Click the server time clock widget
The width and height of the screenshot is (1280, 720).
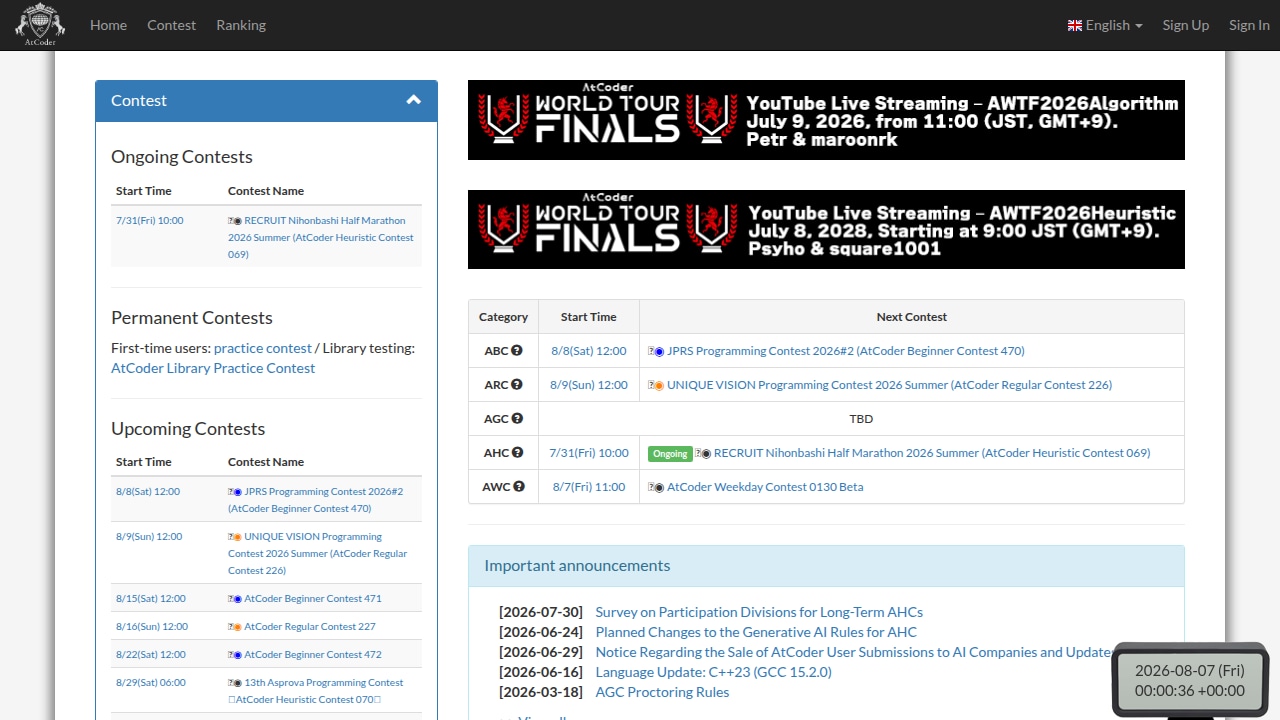coord(1190,680)
